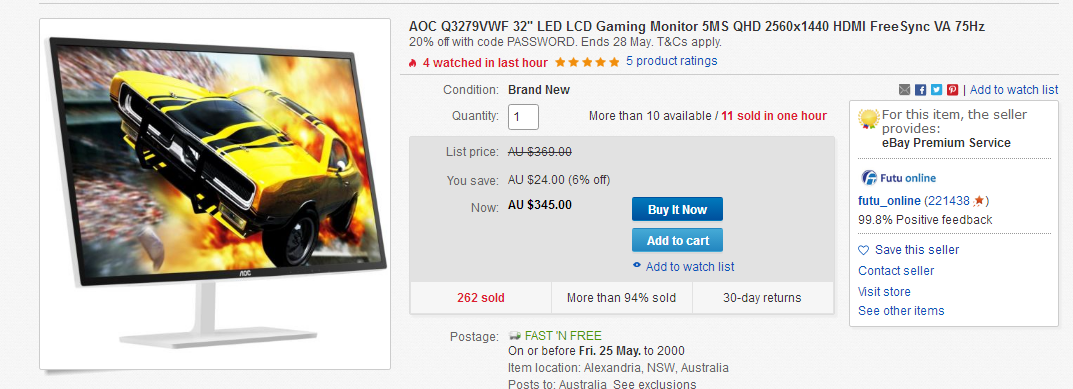The image size is (1073, 389).
Task: Share listing on Twitter icon
Action: coord(936,90)
